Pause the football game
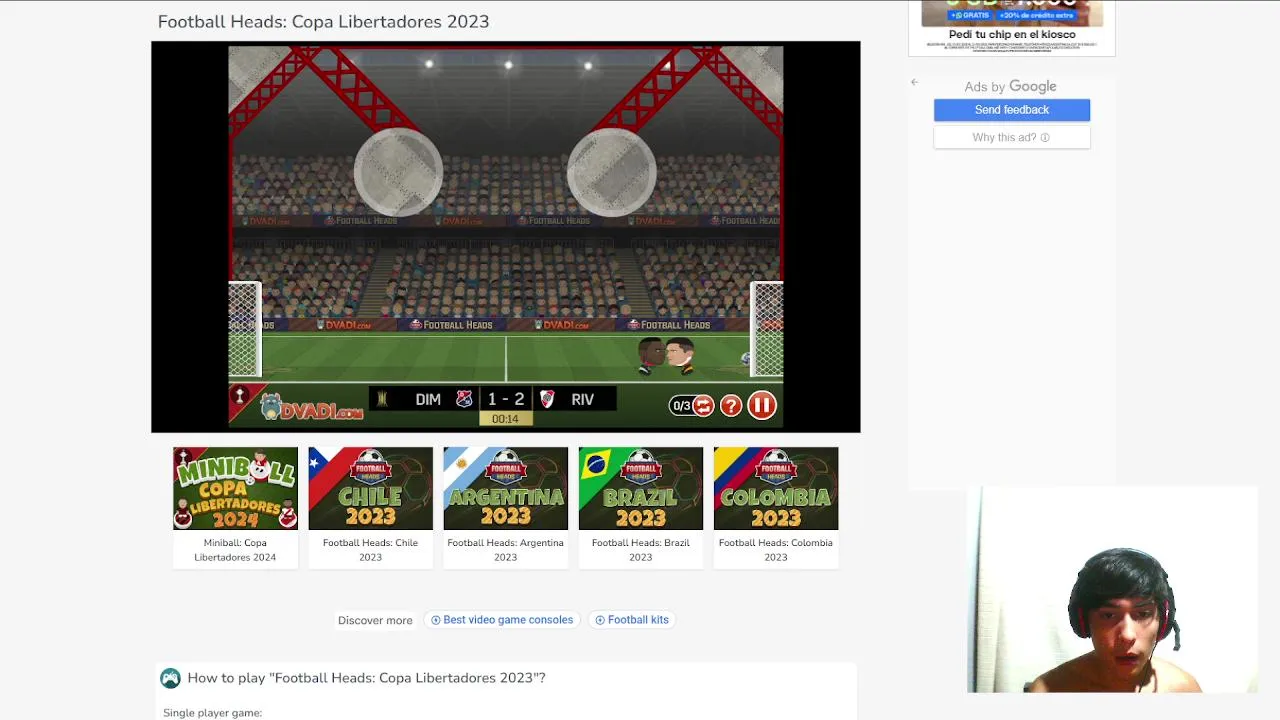Image resolution: width=1280 pixels, height=720 pixels. click(x=762, y=405)
